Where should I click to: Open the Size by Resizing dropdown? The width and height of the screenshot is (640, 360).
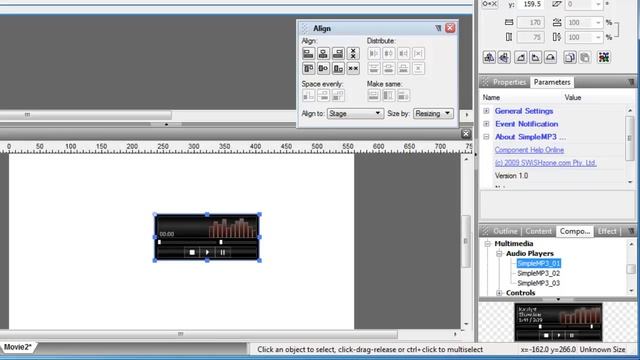click(x=433, y=113)
